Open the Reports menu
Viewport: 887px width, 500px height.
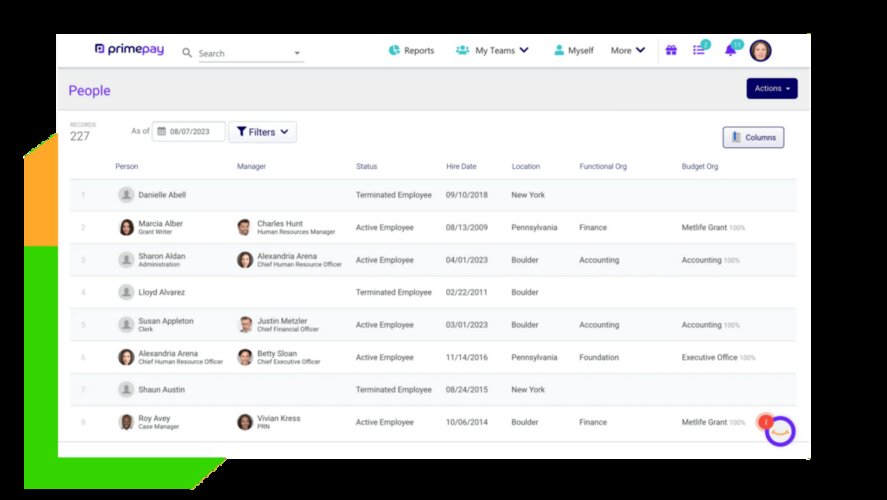(411, 50)
